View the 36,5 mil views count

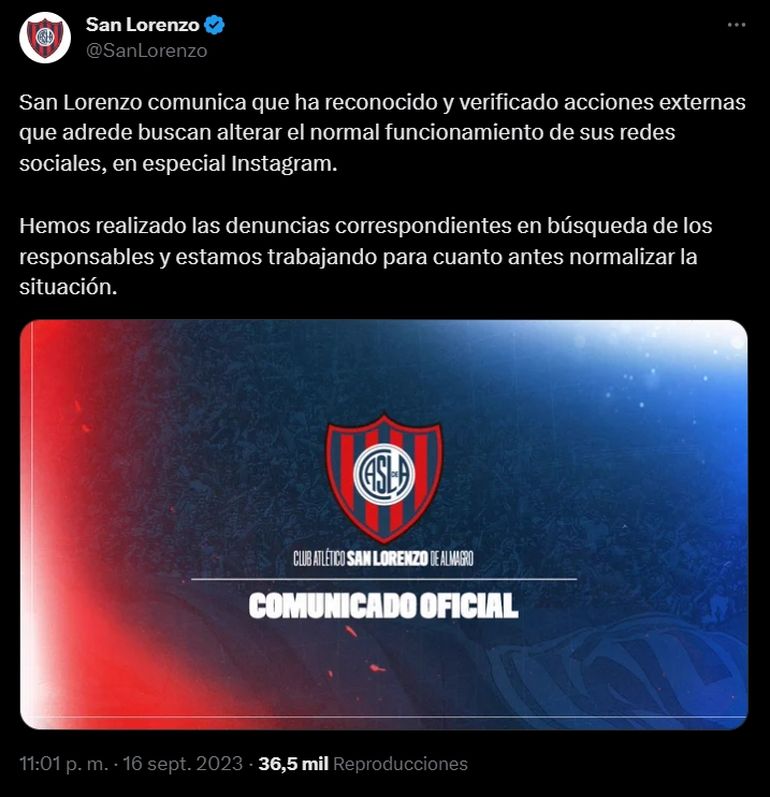click(293, 763)
